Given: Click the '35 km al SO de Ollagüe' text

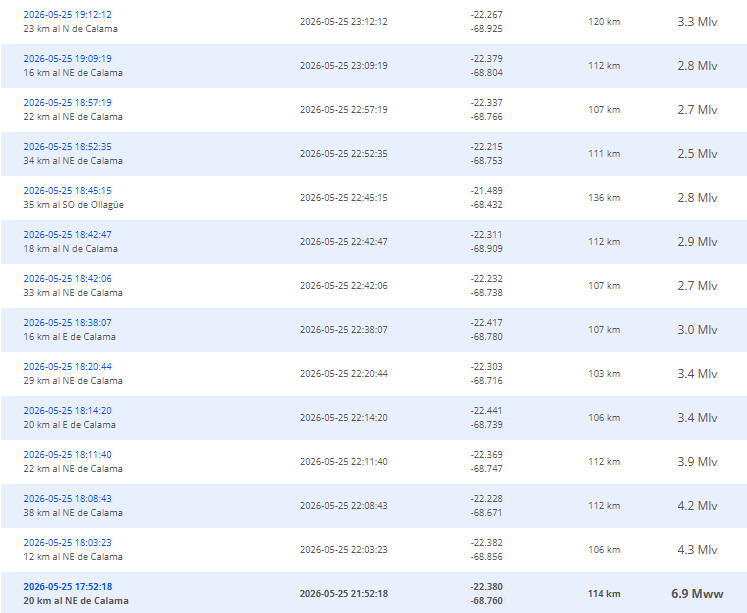Looking at the screenshot, I should coord(73,205).
